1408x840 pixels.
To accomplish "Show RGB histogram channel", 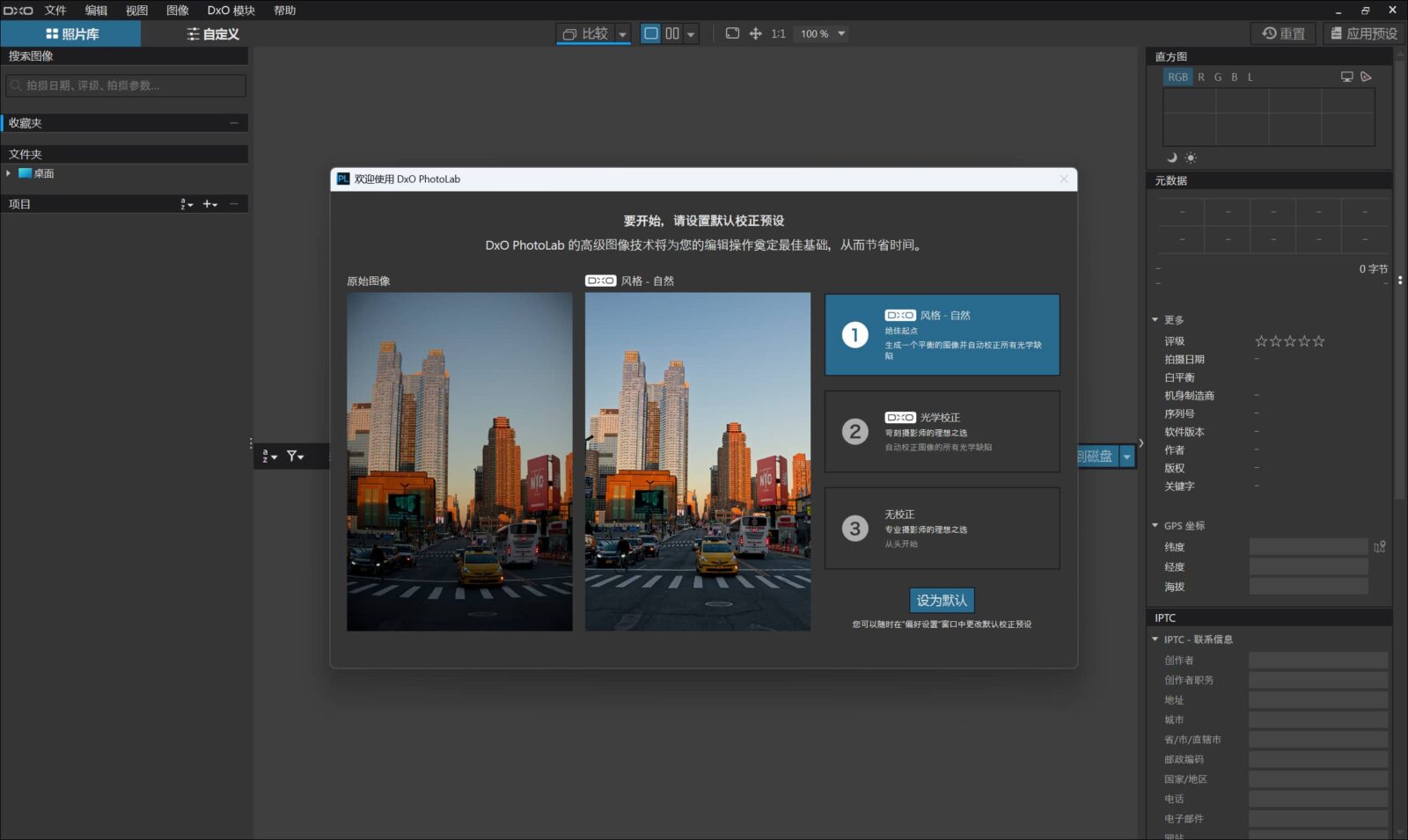I will point(1177,77).
